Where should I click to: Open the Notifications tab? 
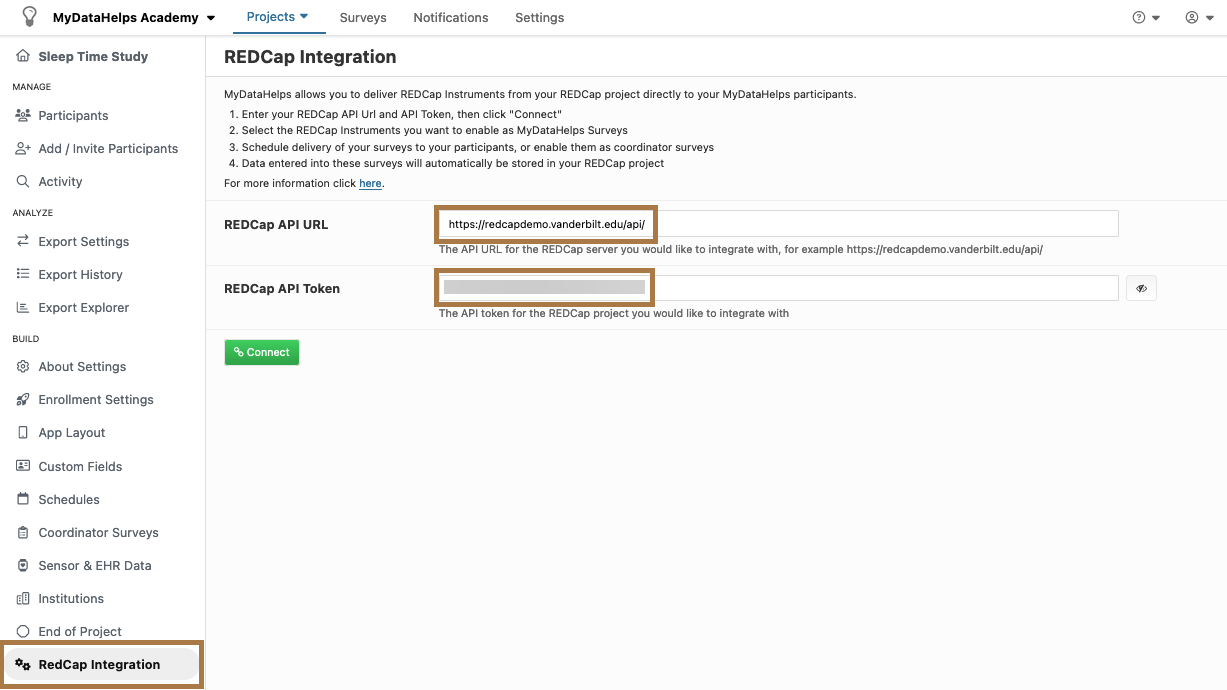[451, 18]
